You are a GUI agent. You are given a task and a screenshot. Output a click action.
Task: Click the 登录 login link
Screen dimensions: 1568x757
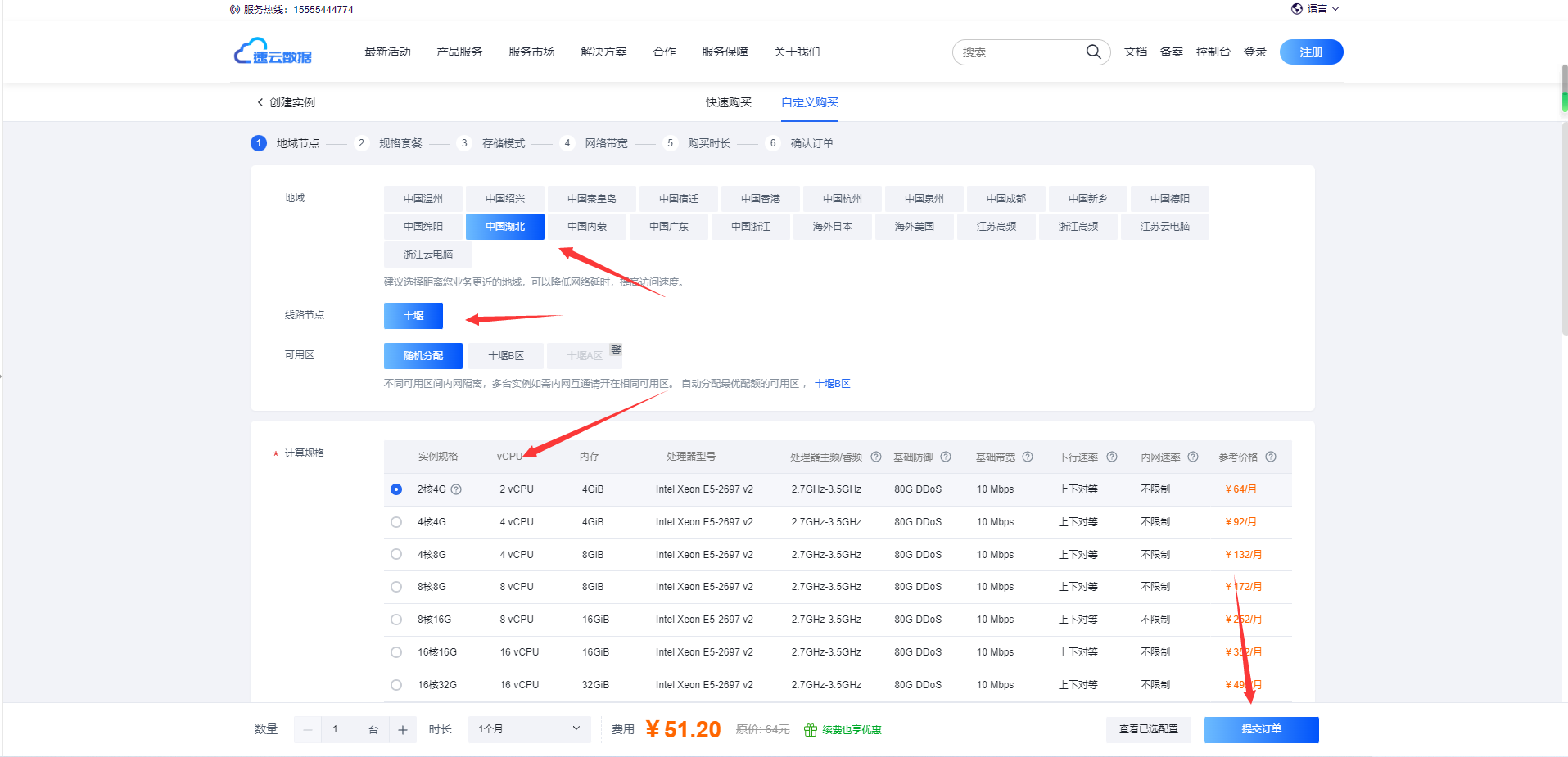(1255, 52)
